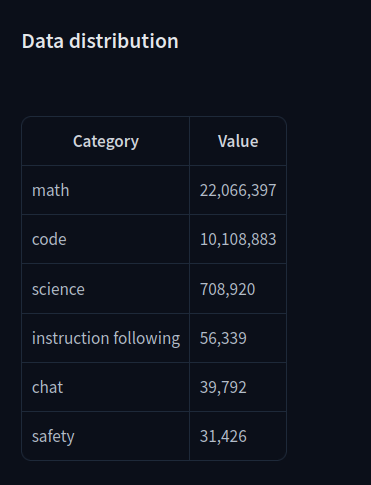Click the empty area after 708,920

click(x=271, y=289)
